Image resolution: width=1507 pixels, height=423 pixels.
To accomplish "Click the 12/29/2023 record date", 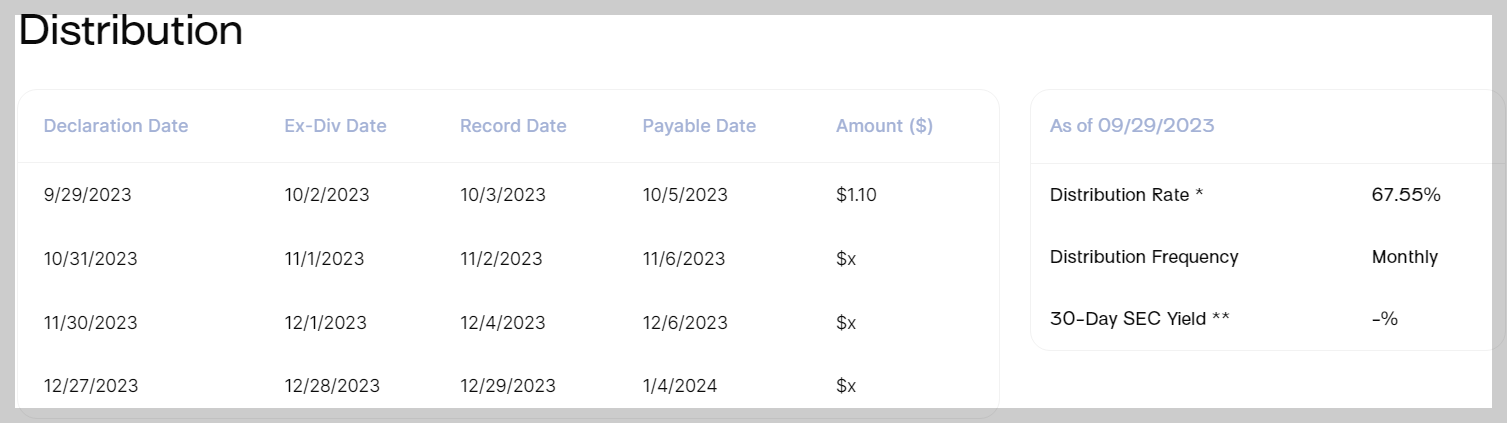I will tap(508, 386).
